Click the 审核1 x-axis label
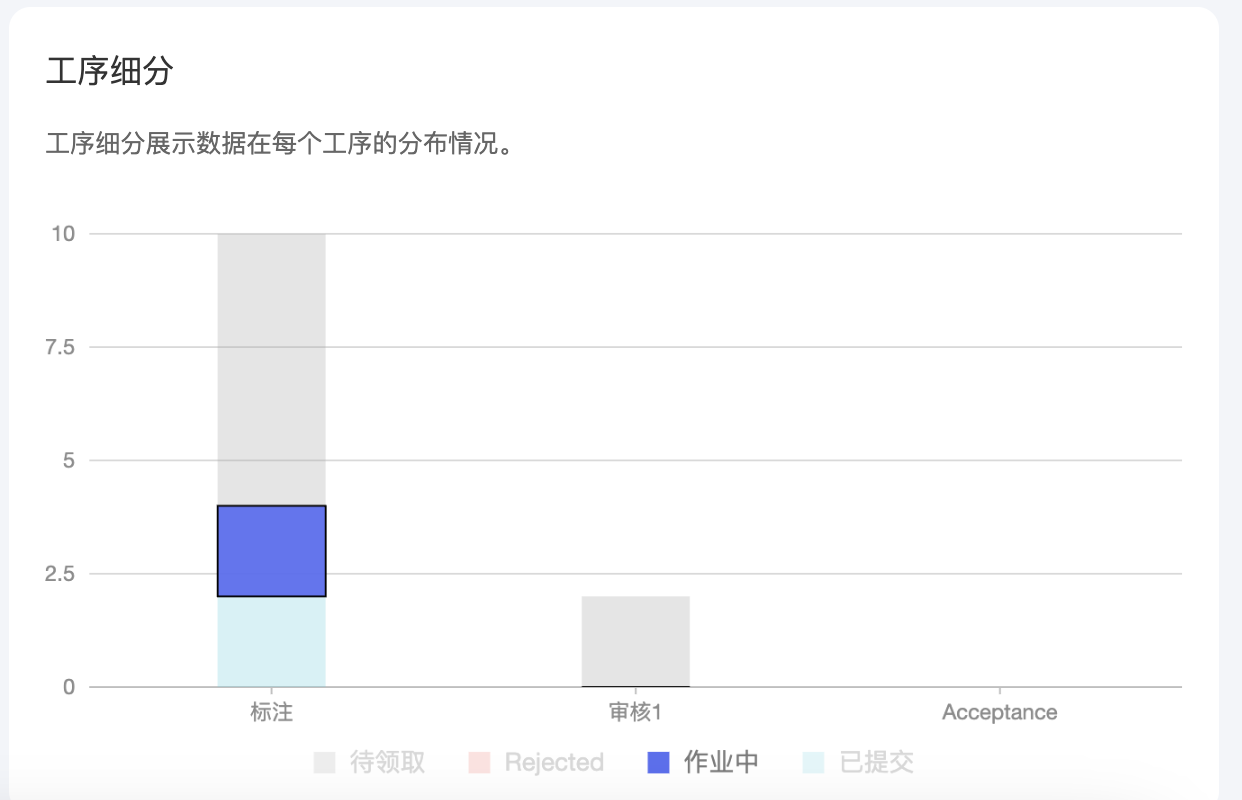The width and height of the screenshot is (1242, 800). 636,713
